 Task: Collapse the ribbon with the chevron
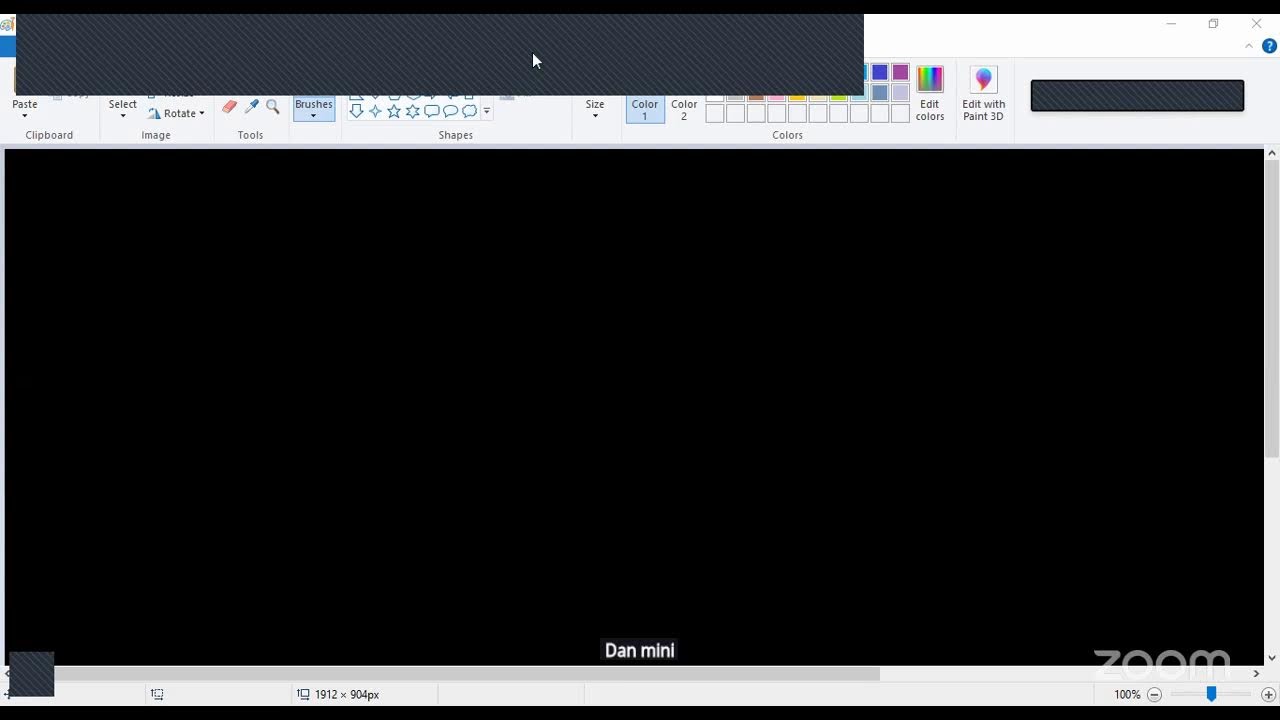tap(1249, 46)
